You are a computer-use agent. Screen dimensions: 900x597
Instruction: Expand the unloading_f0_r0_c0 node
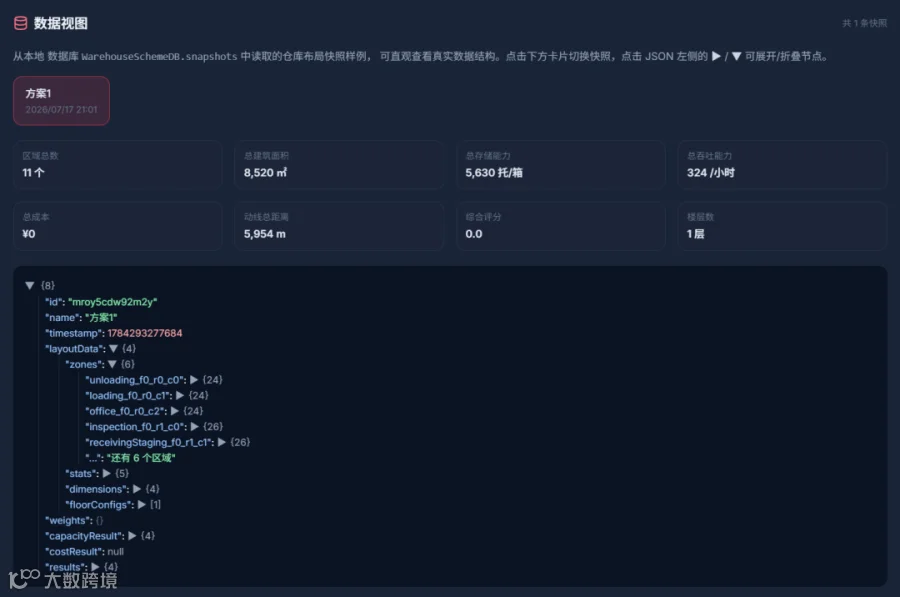point(194,379)
